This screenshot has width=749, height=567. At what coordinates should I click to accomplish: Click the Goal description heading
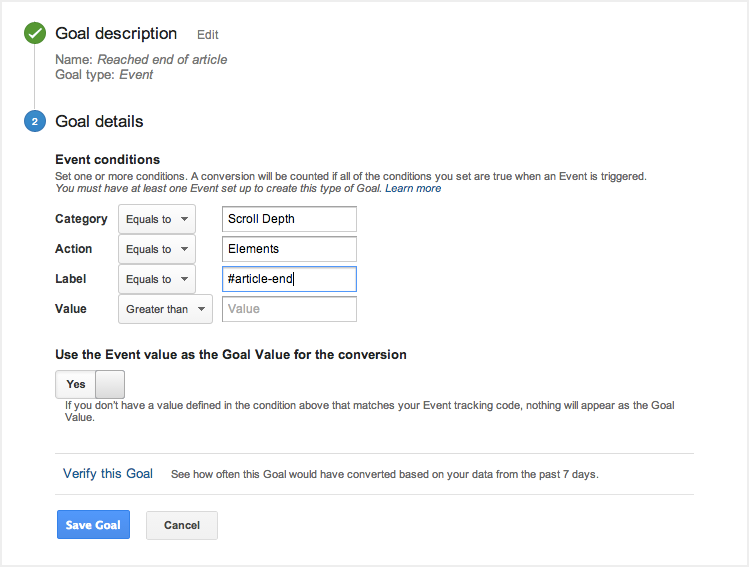click(x=116, y=34)
